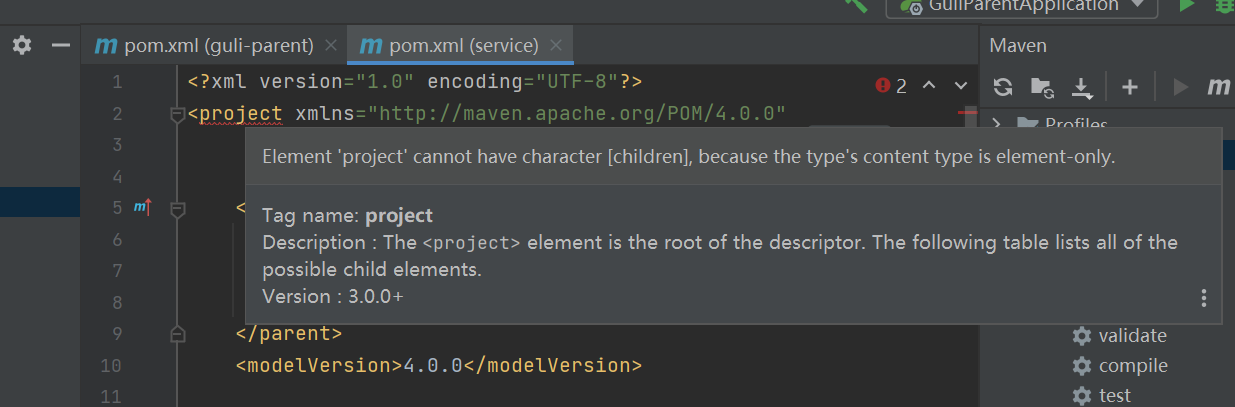Click Generate Sources and Update Folders icon
Screen dimensions: 1235x407
(1042, 87)
